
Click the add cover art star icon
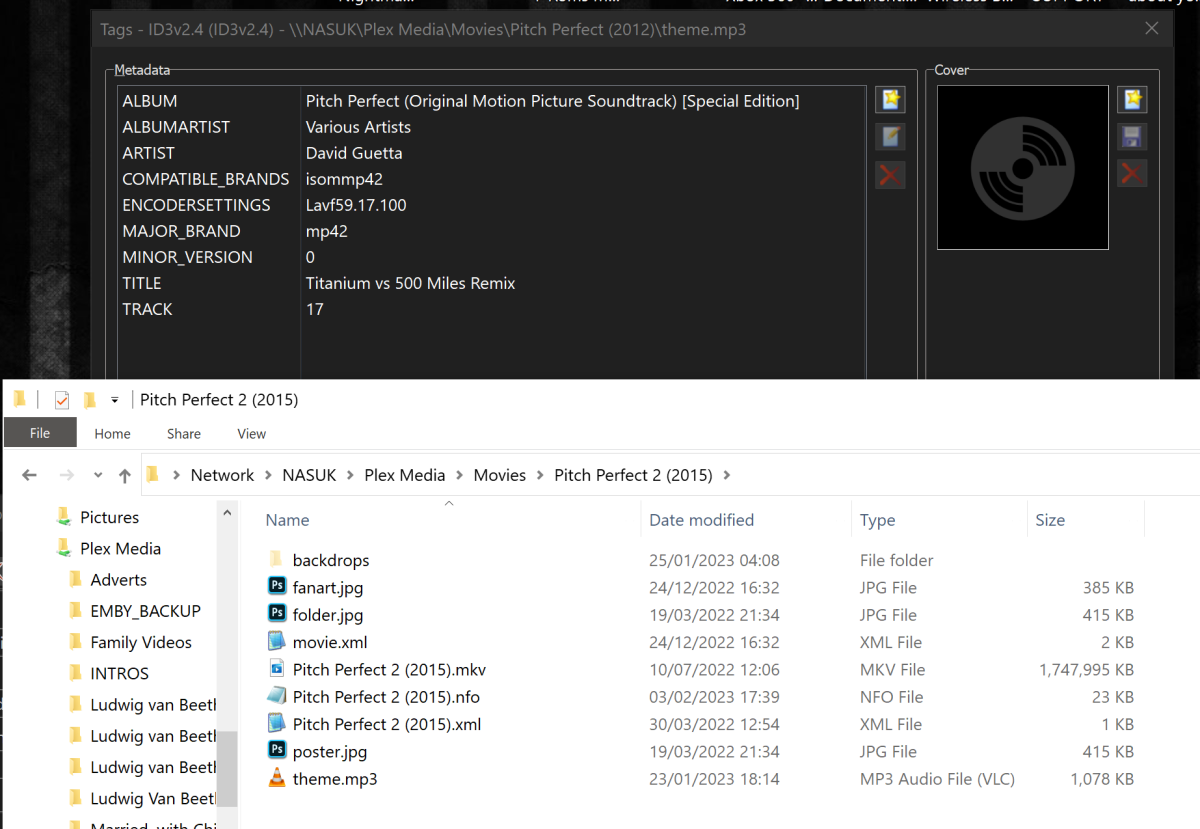pyautogui.click(x=1132, y=99)
